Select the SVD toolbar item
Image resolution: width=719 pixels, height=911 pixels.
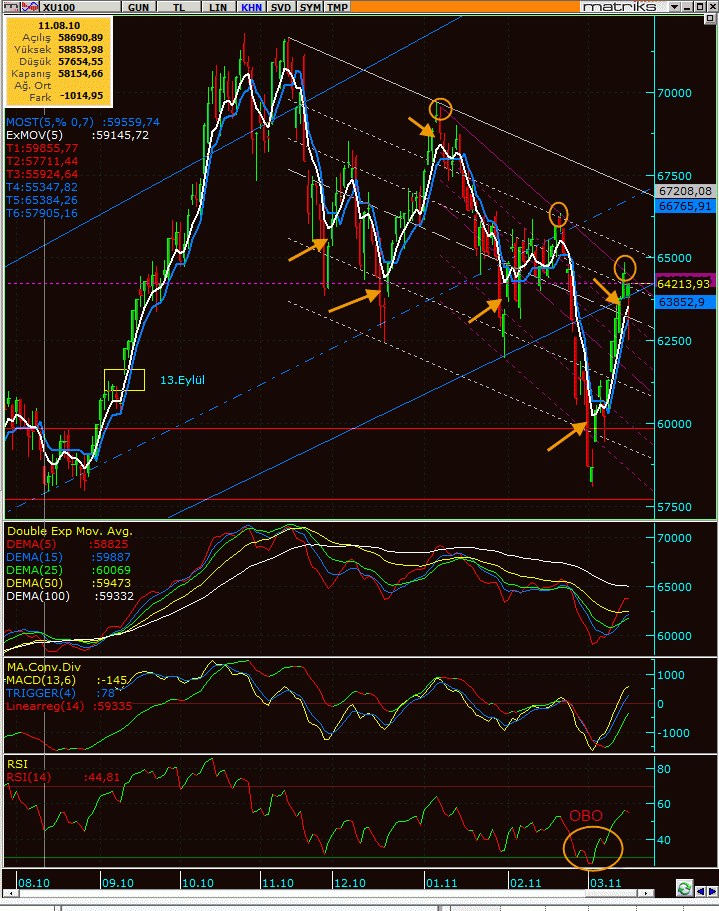click(281, 7)
